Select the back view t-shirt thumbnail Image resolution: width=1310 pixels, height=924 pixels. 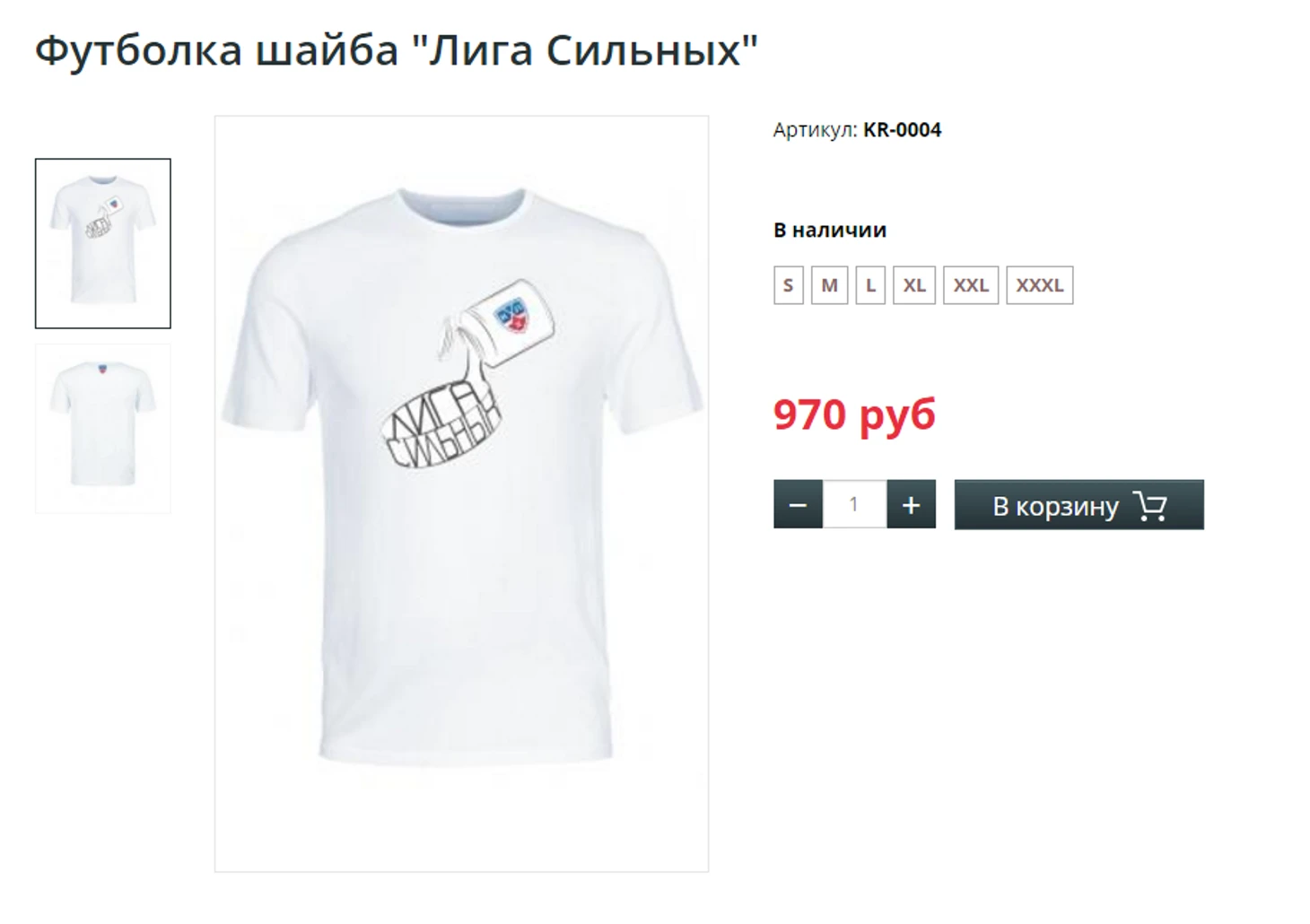[102, 428]
